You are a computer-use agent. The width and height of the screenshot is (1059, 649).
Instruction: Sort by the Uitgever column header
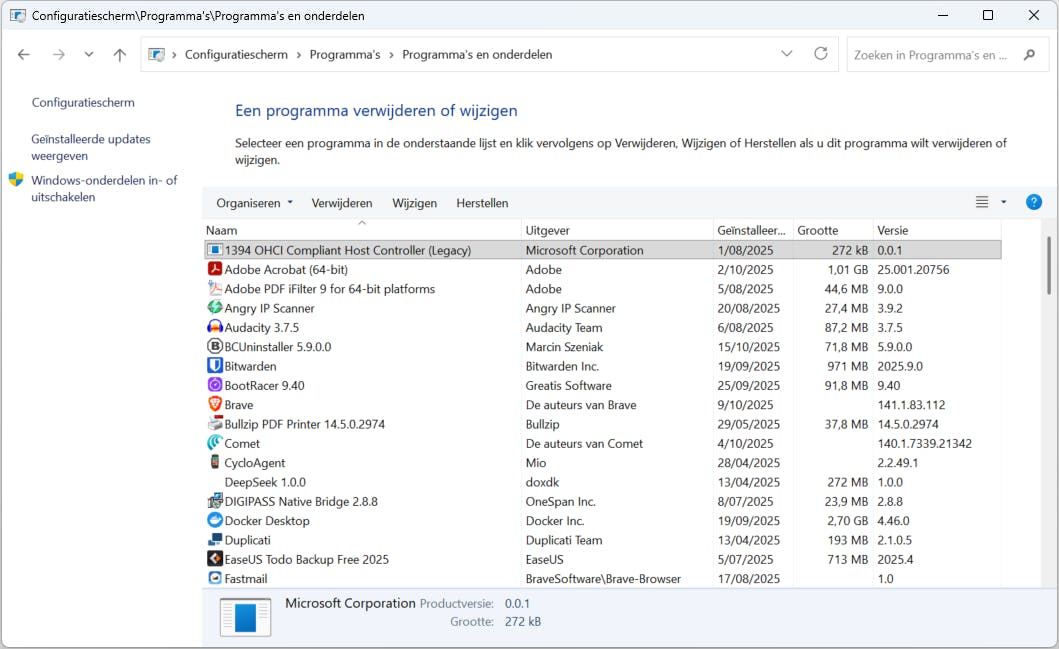point(617,230)
